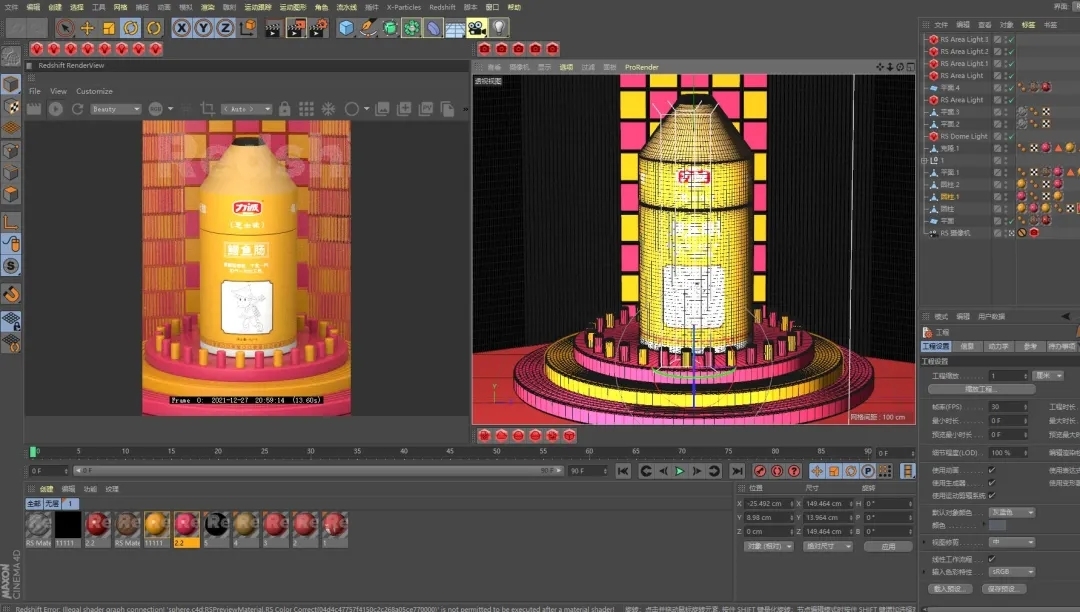1080x612 pixels.
Task: Toggle enable checkmark for RS Area Light.3
Action: 1011,39
